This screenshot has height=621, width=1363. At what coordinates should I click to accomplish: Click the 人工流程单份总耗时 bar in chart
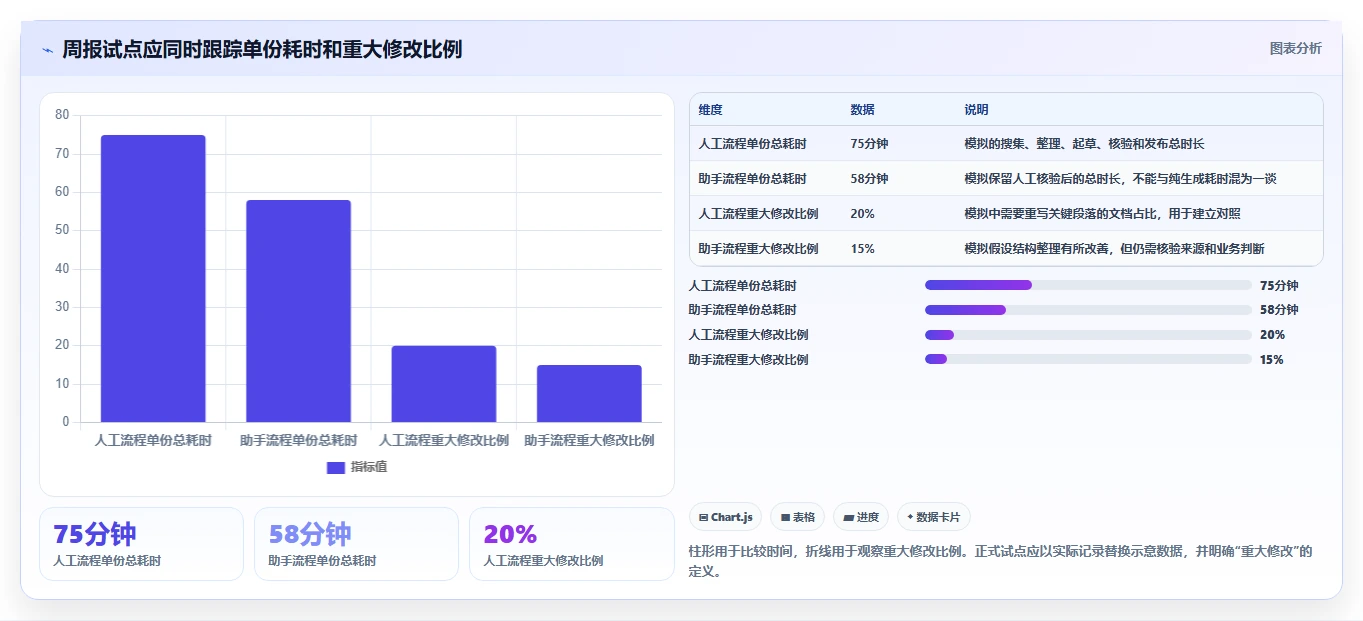click(x=153, y=279)
